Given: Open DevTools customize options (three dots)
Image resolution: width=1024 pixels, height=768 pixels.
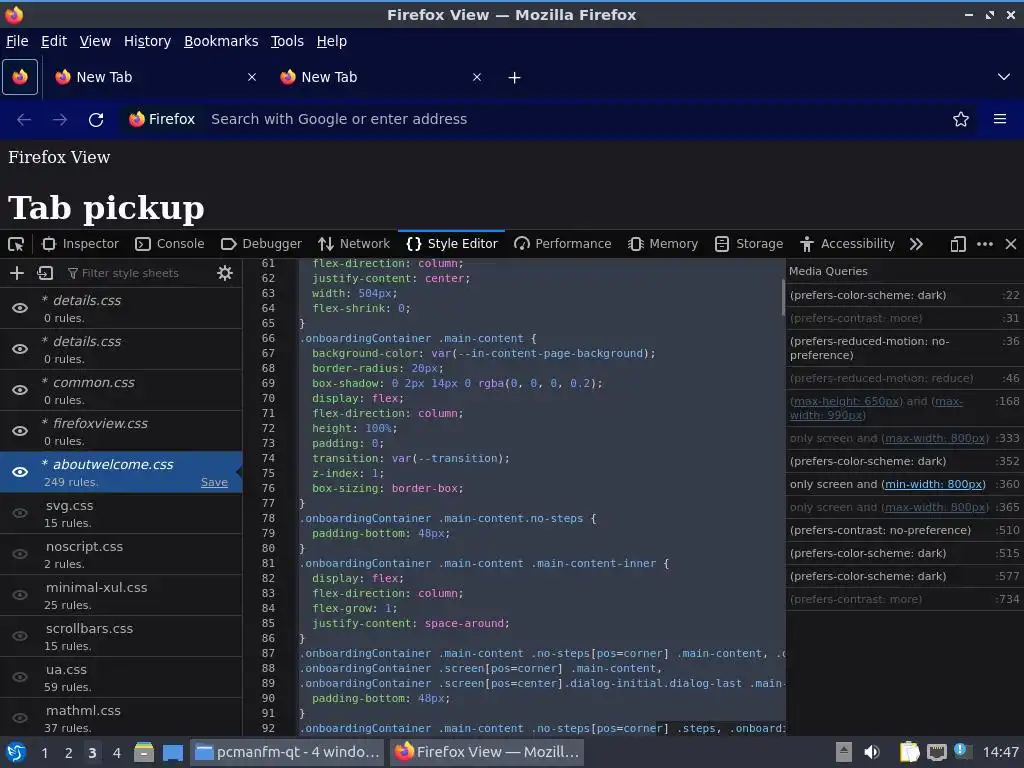Looking at the screenshot, I should pos(985,244).
